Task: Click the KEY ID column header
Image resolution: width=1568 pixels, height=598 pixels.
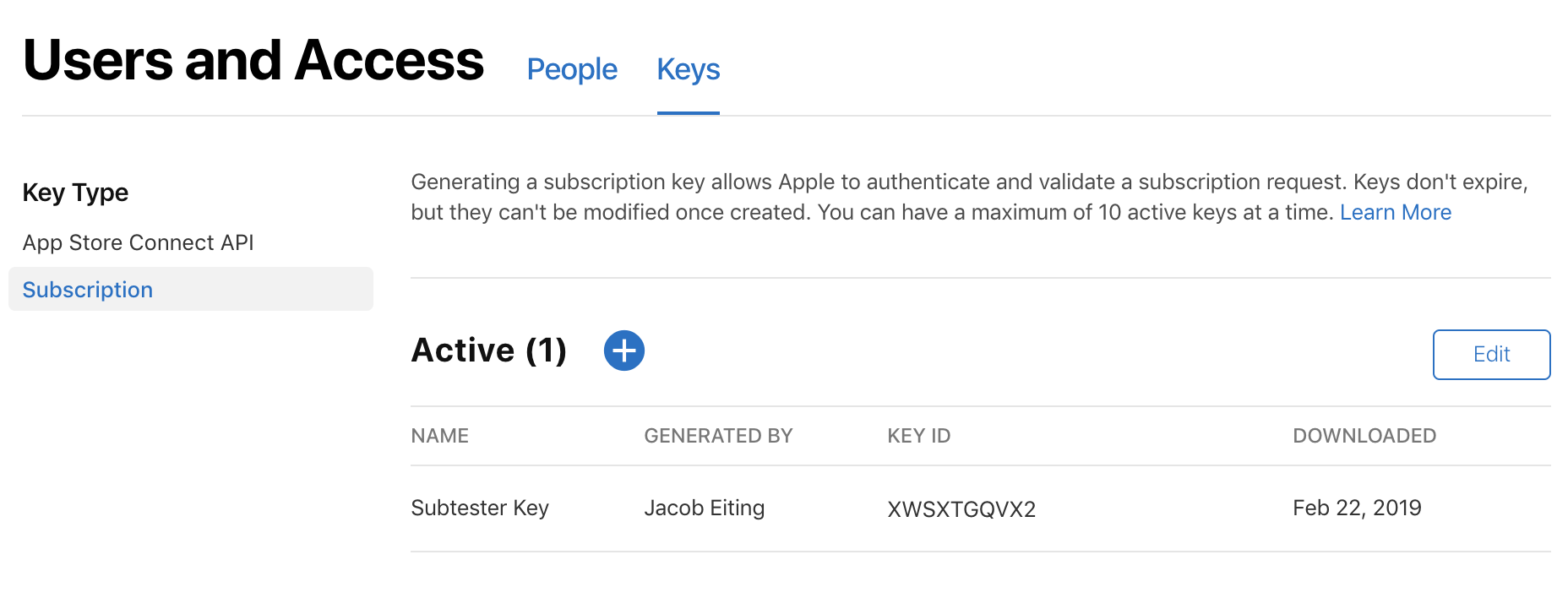Action: 919,436
